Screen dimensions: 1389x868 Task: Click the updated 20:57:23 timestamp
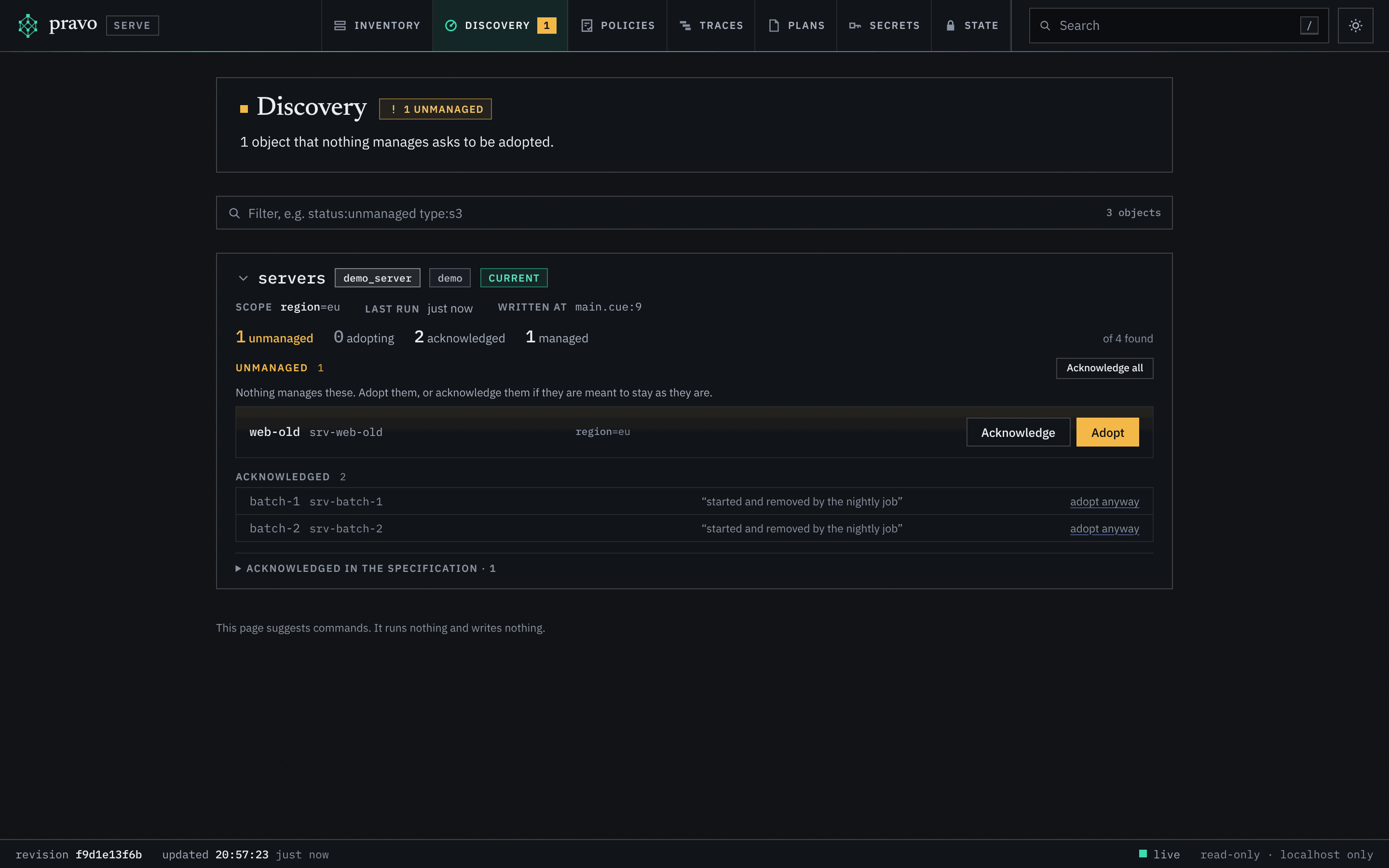(x=215, y=854)
